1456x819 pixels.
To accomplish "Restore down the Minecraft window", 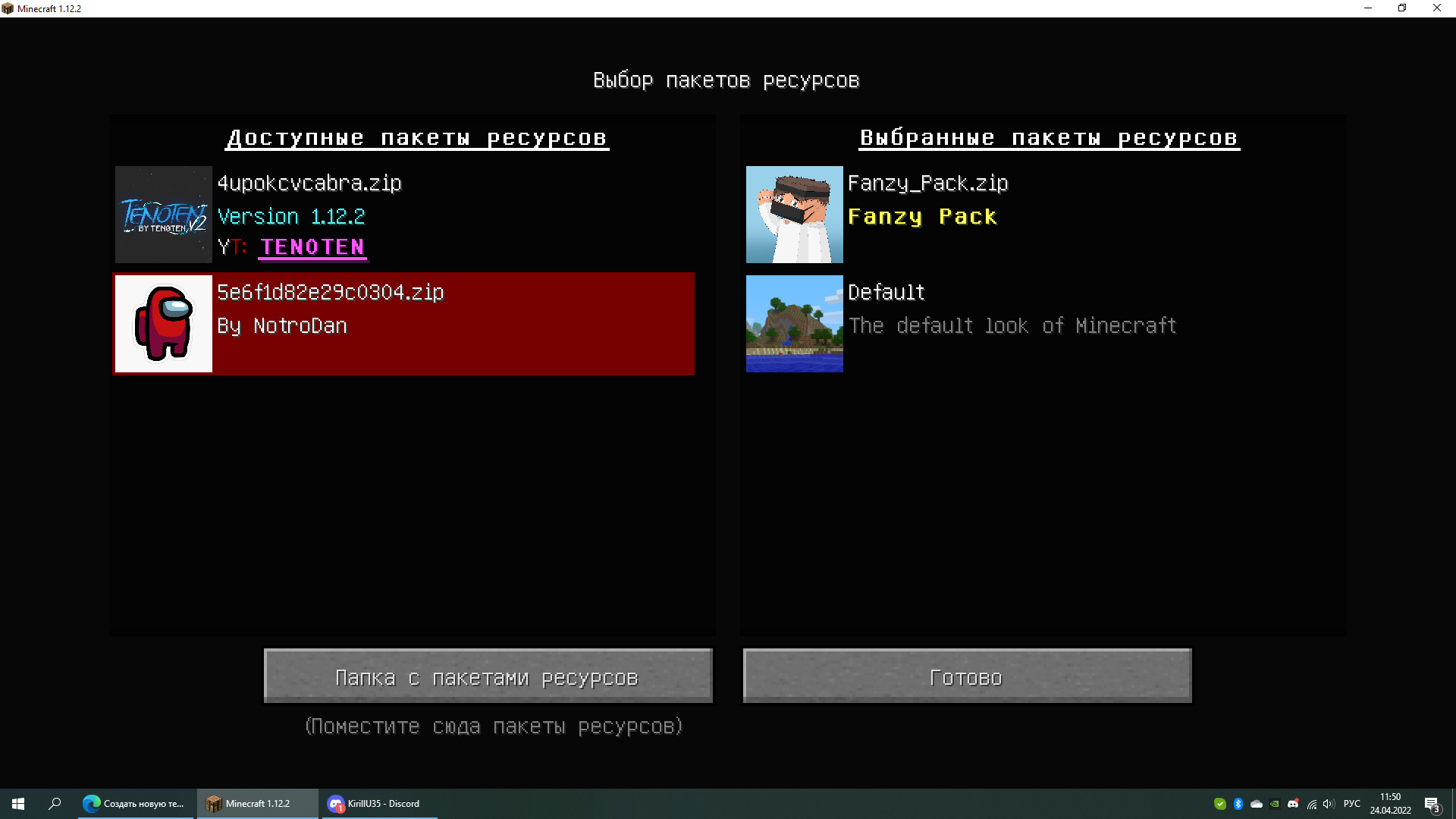I will [1402, 8].
